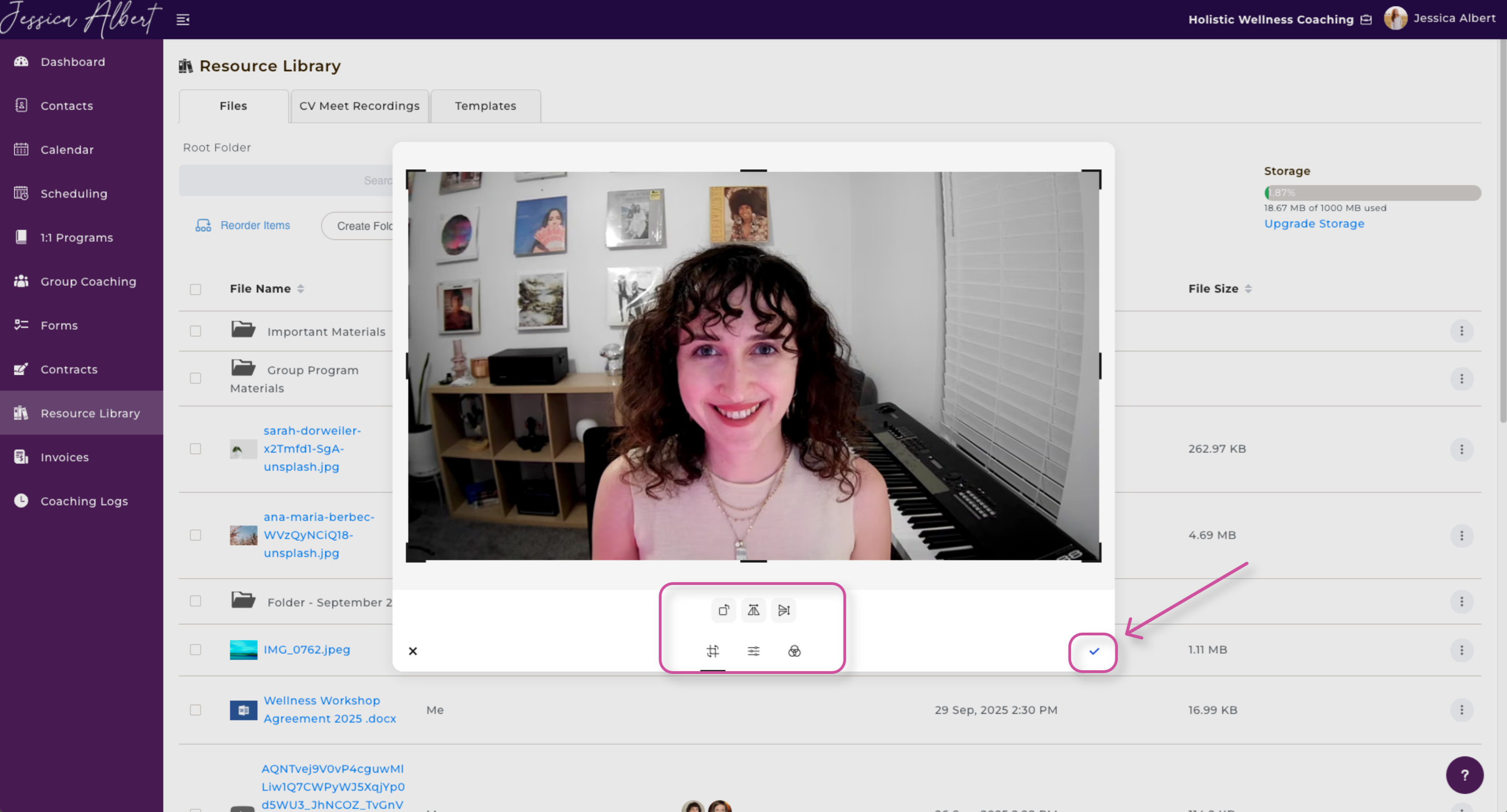The width and height of the screenshot is (1507, 812).
Task: Confirm image edits with the checkmark
Action: coord(1094,651)
